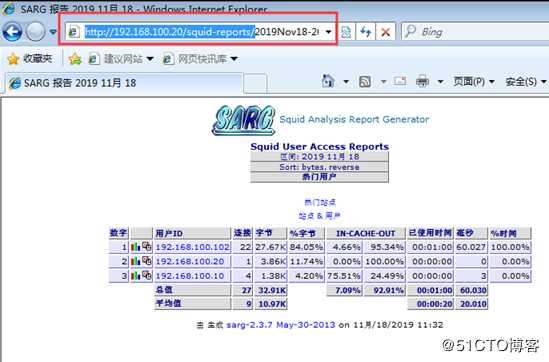This screenshot has width=549, height=362.
Task: Open the sites & users link
Action: pos(319,216)
